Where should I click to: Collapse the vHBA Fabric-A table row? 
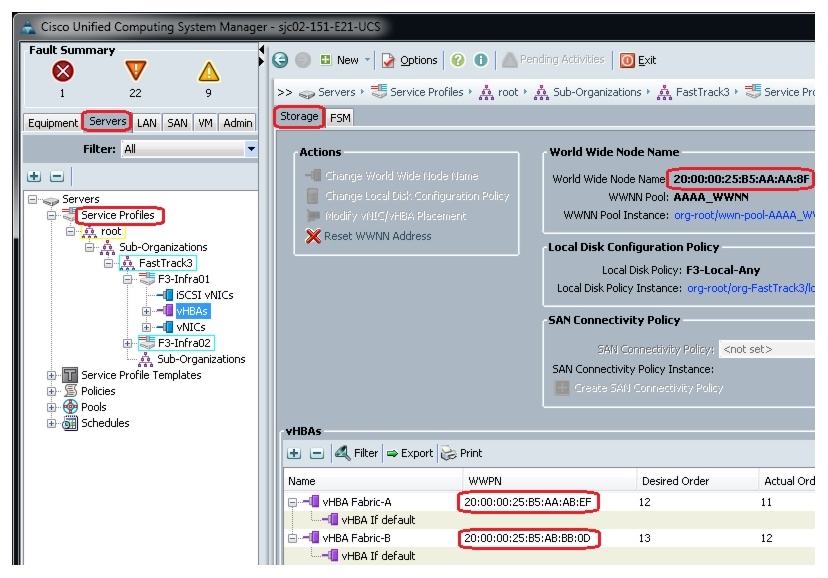293,502
